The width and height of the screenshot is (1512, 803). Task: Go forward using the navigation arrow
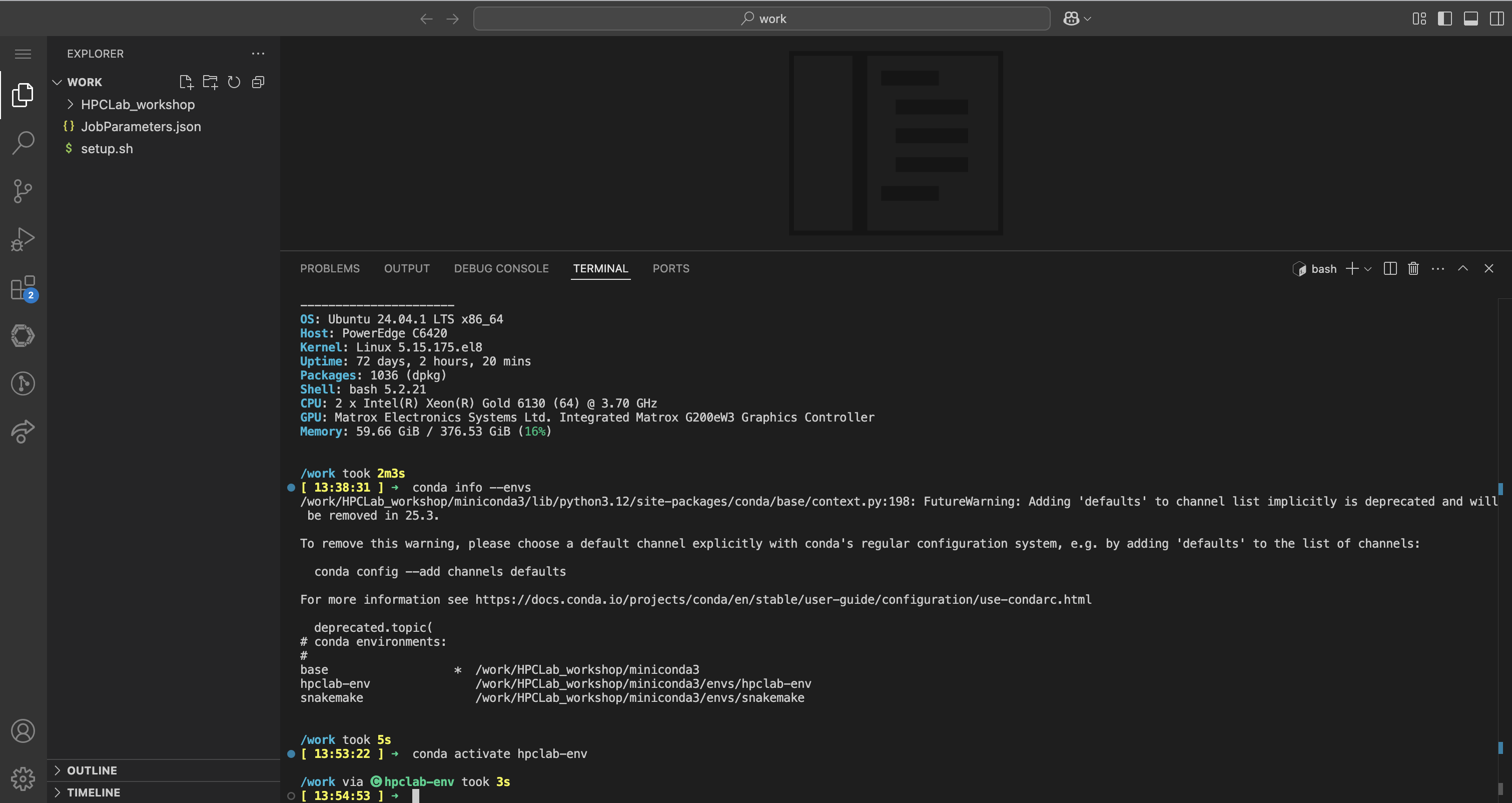tap(452, 19)
